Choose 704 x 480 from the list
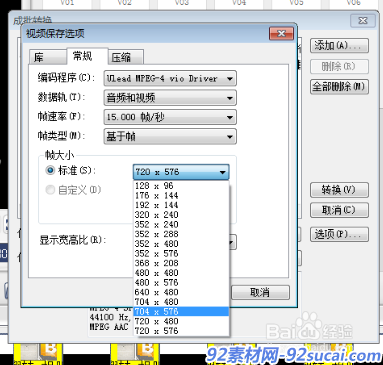383x365 pixels. pos(181,302)
